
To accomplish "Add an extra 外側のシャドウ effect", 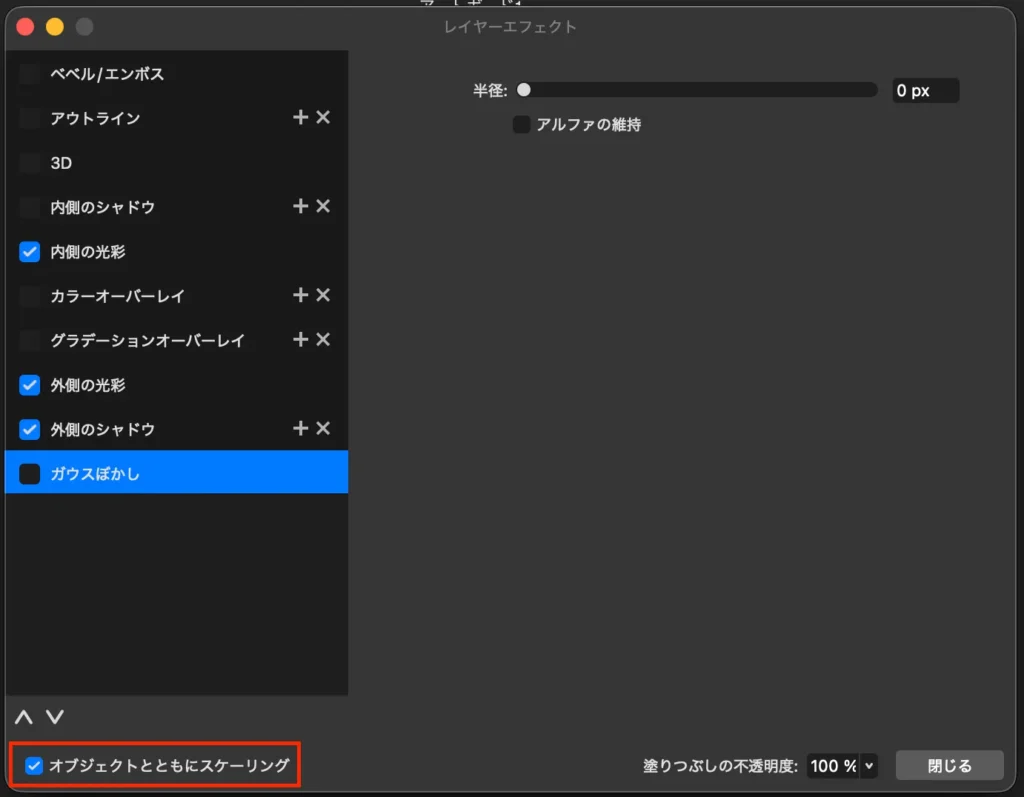I will [300, 428].
